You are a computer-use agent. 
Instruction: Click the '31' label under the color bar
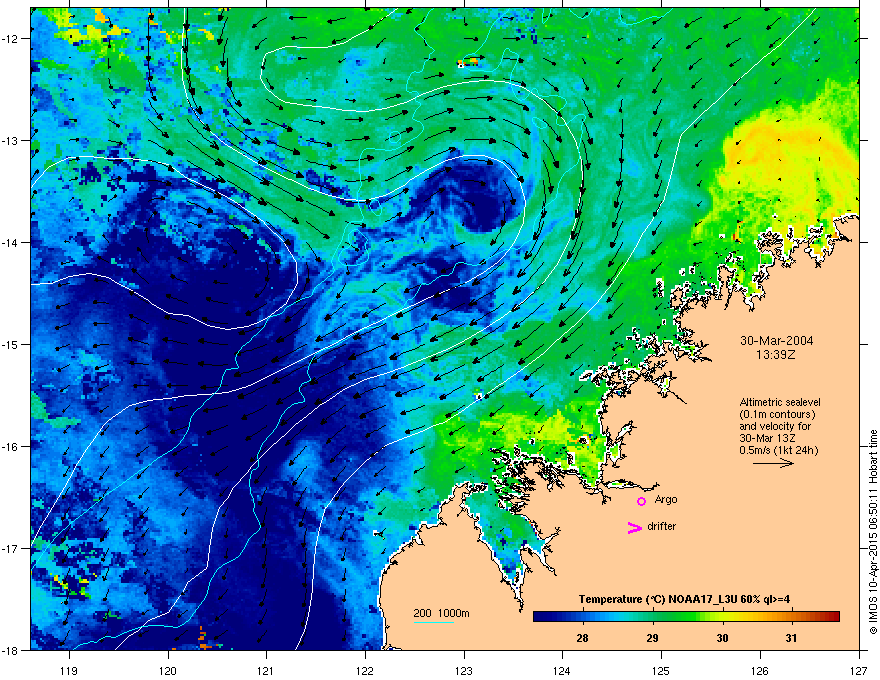pyautogui.click(x=791, y=638)
